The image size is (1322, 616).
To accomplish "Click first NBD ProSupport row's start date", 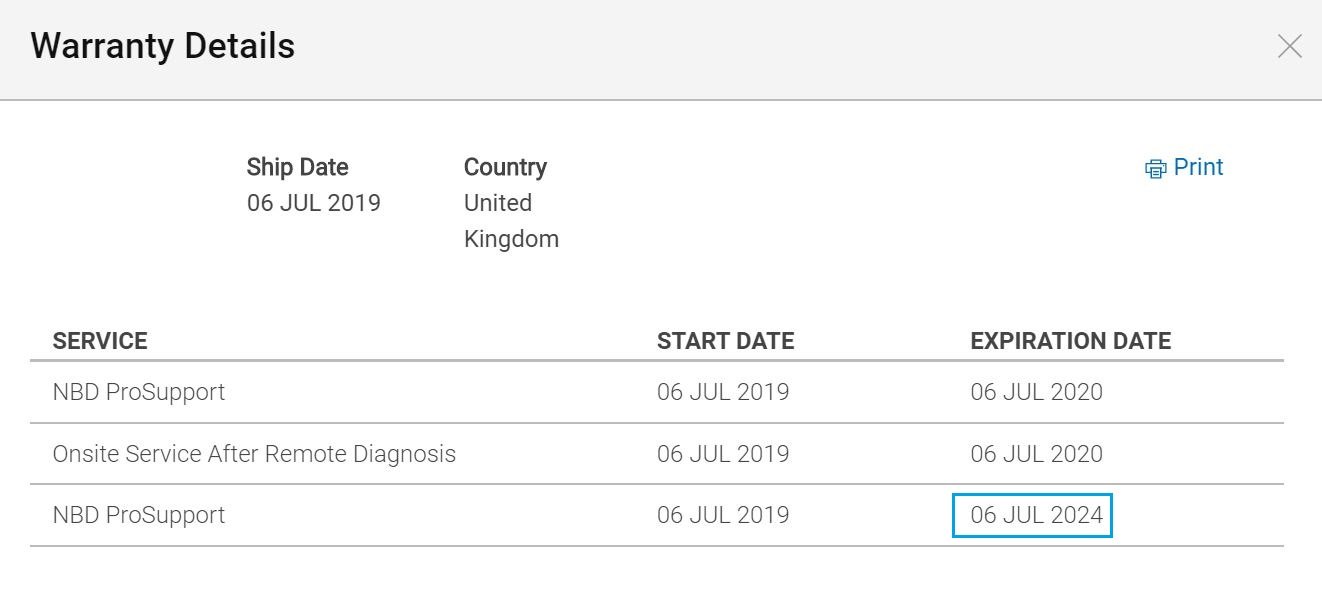I will coord(723,392).
